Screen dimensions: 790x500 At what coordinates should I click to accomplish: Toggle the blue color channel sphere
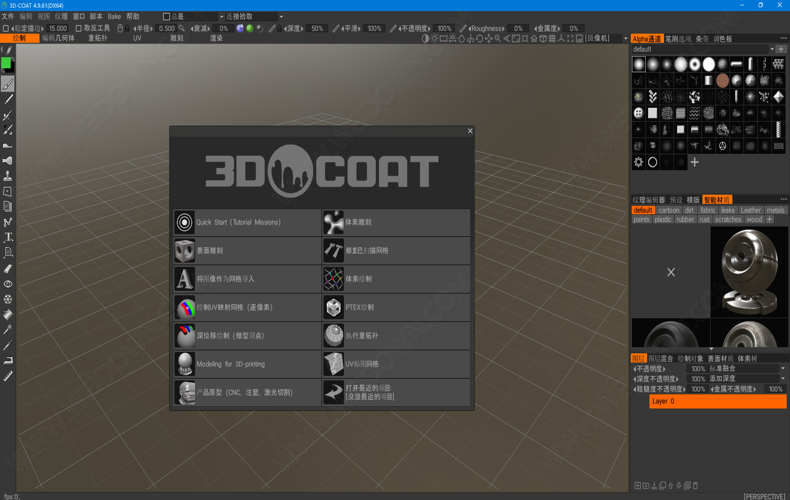[240, 28]
